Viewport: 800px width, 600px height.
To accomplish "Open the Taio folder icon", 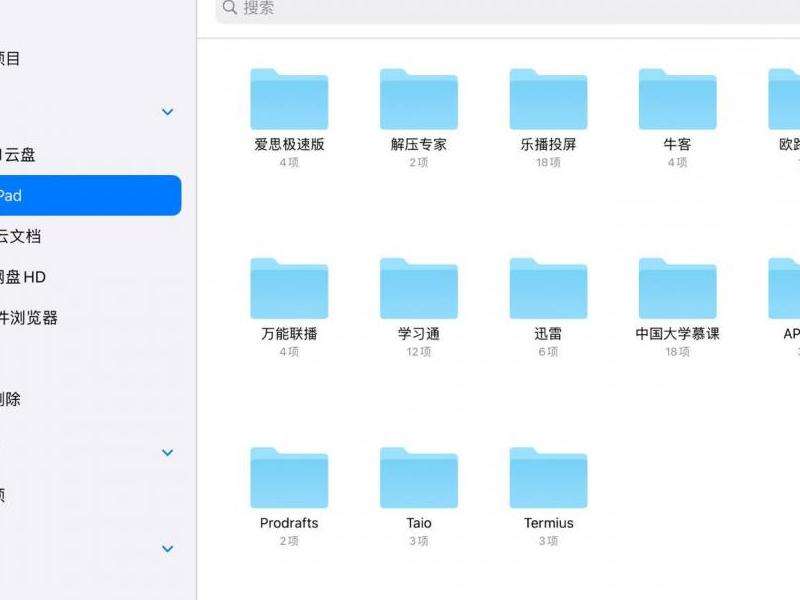I will tap(418, 478).
